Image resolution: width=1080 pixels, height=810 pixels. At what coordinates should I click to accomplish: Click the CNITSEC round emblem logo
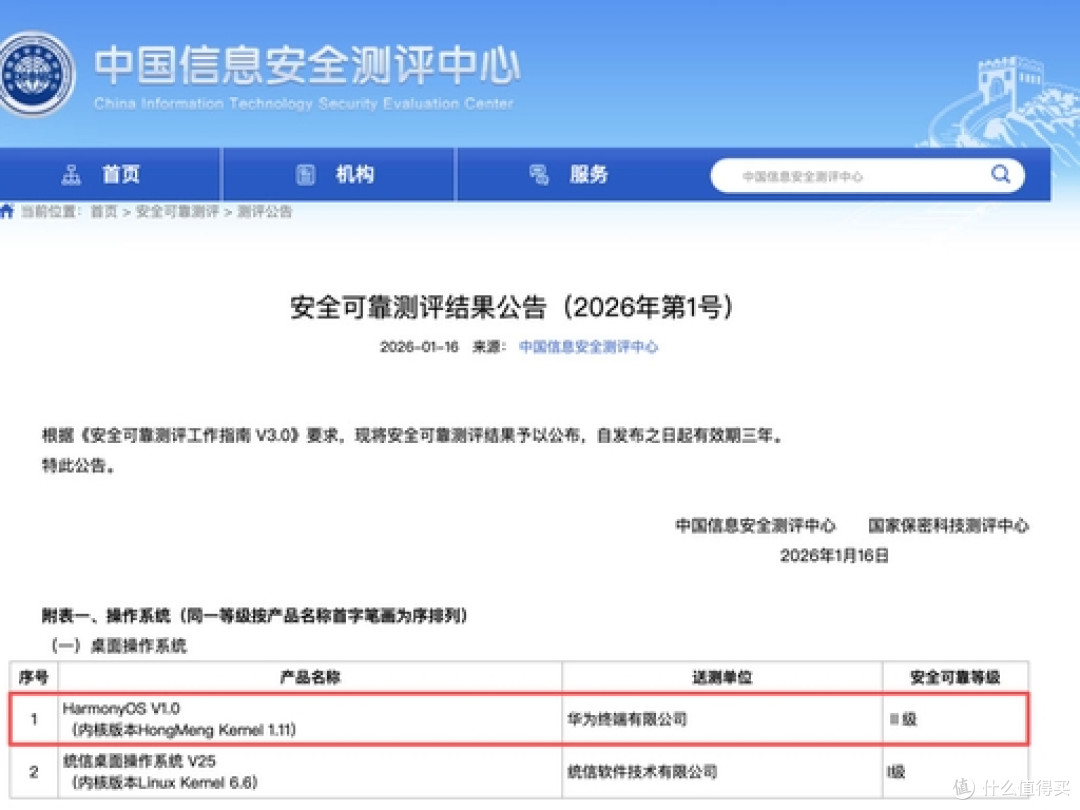tap(36, 73)
